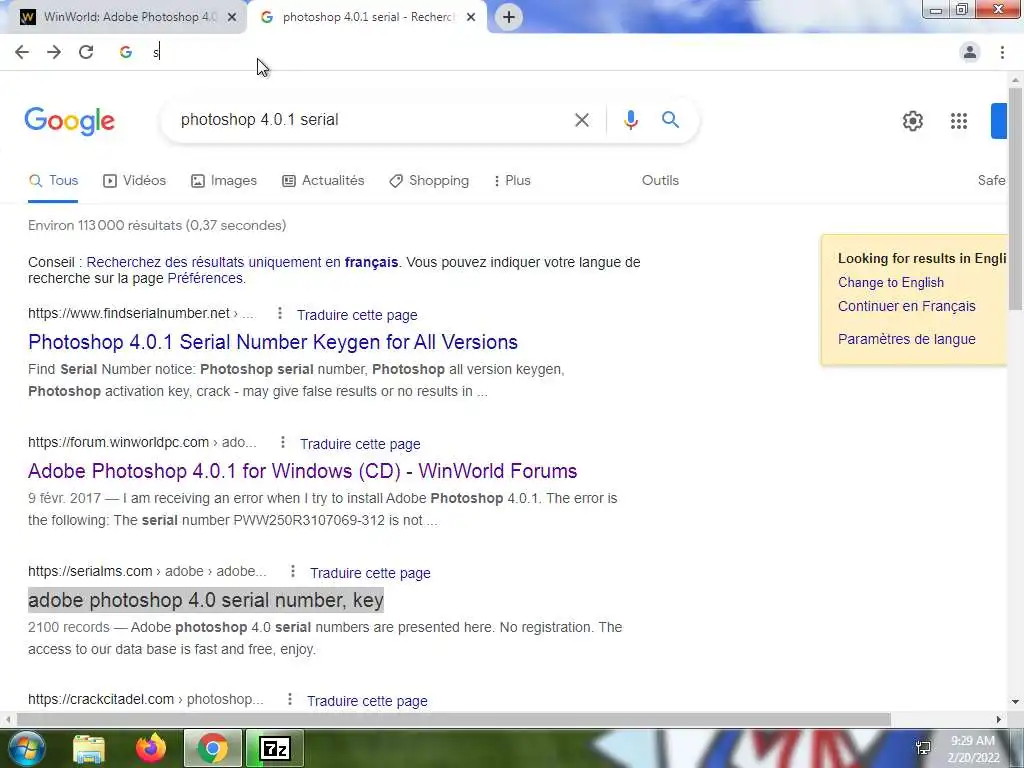Click the https://www.findserialnumber.net URL text

[129, 313]
